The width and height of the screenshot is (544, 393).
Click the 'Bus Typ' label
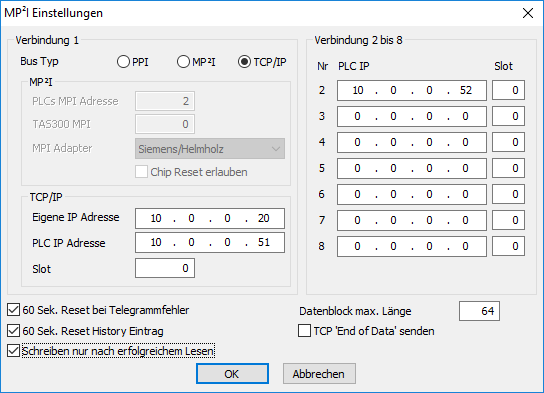point(39,61)
